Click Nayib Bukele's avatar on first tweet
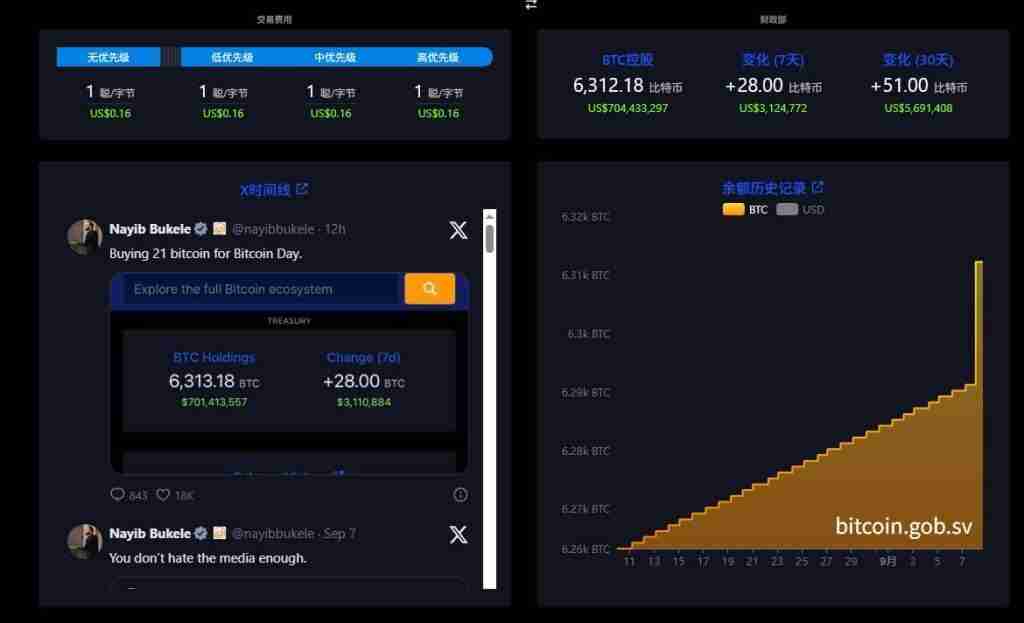Screen dimensions: 1024x623 85,237
